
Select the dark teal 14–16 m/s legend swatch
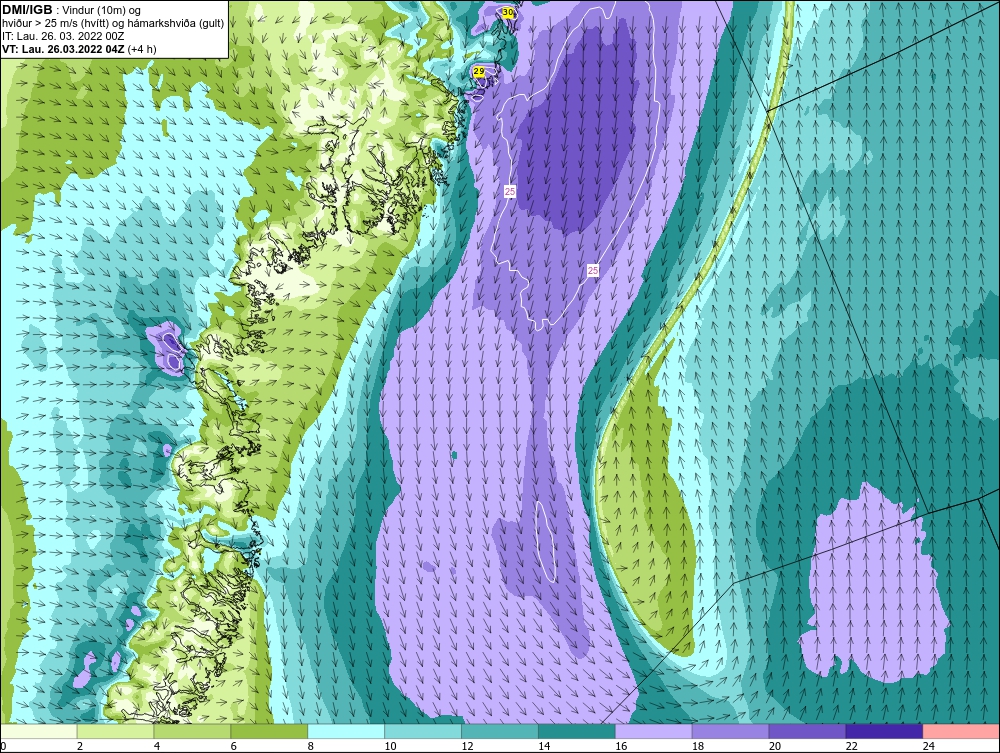tap(577, 731)
